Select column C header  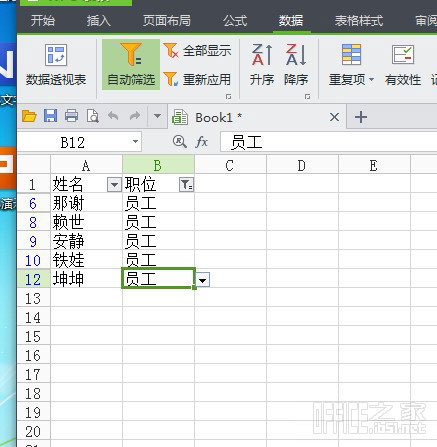click(230, 165)
